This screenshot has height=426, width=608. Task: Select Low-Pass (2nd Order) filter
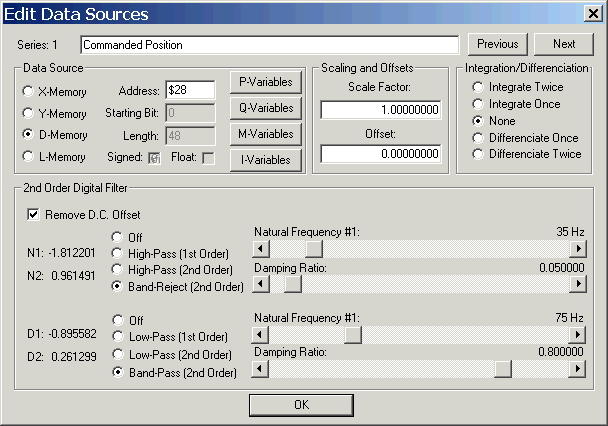click(x=119, y=355)
